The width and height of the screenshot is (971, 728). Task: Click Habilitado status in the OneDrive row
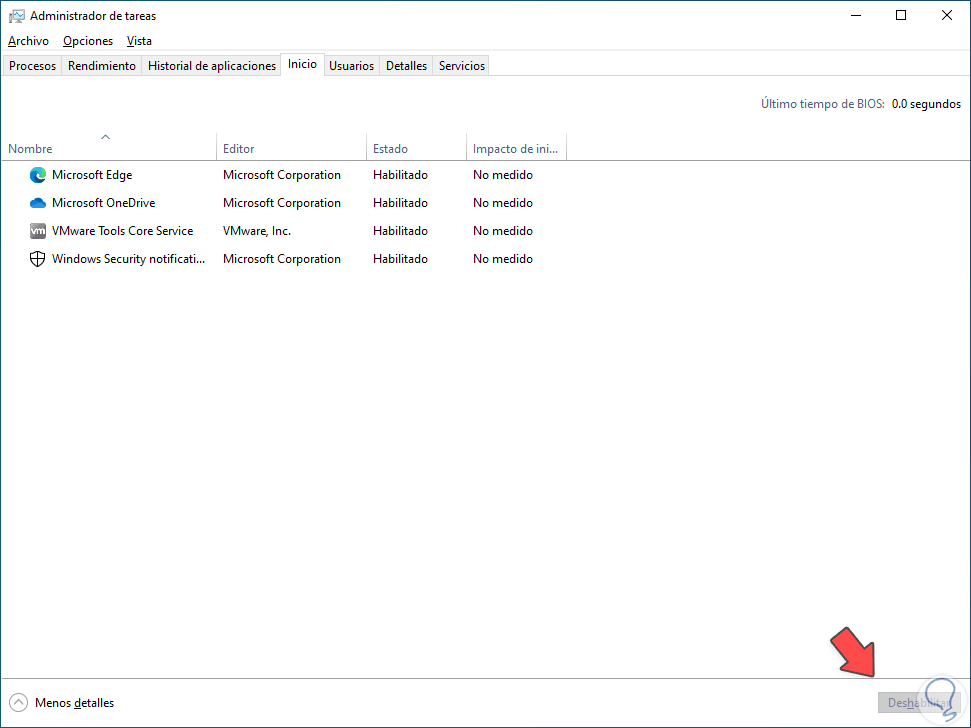coord(400,203)
